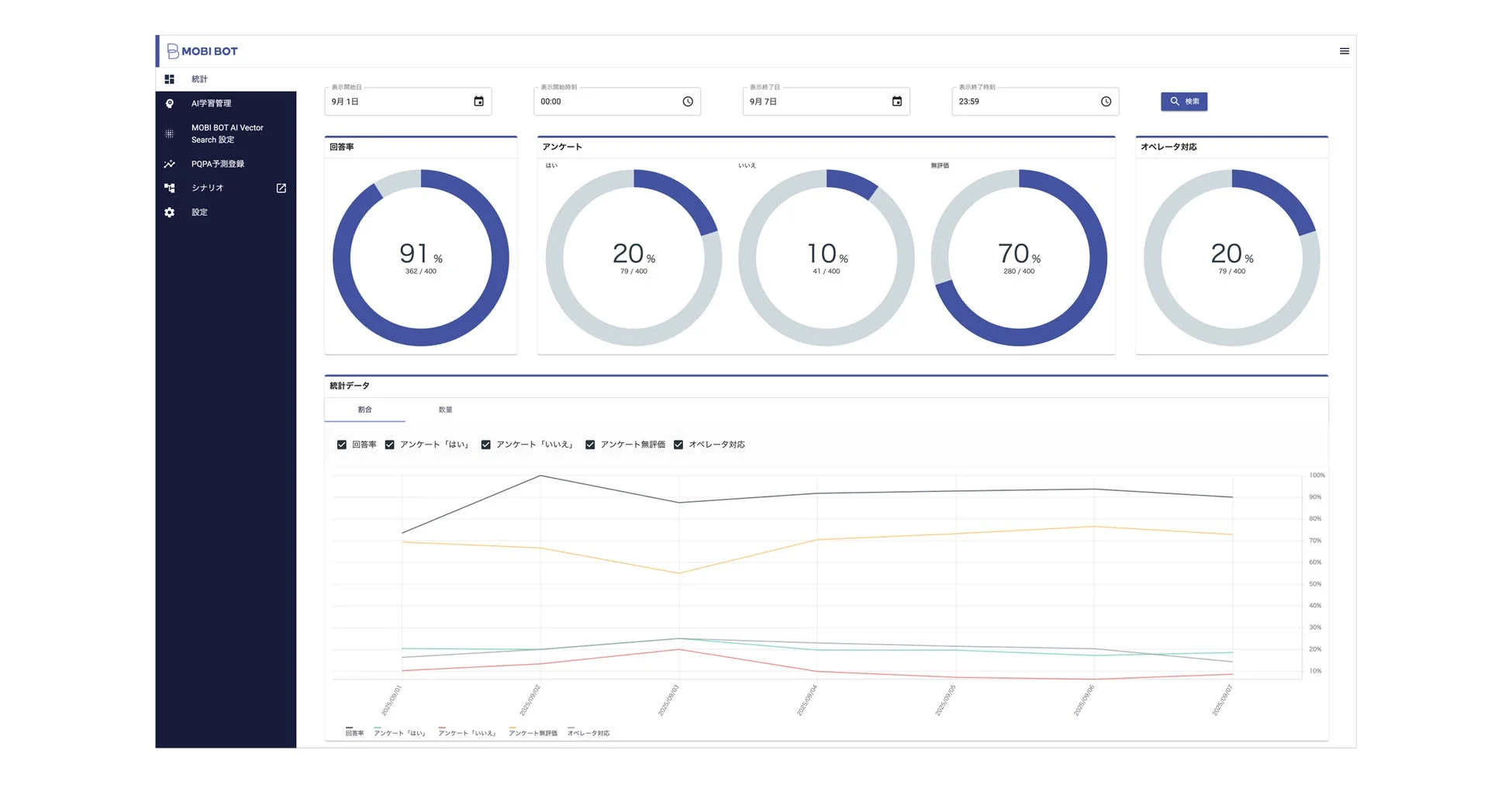Click the 統計 dashboard icon in sidebar
Screen dimensions: 1512x792
169,79
